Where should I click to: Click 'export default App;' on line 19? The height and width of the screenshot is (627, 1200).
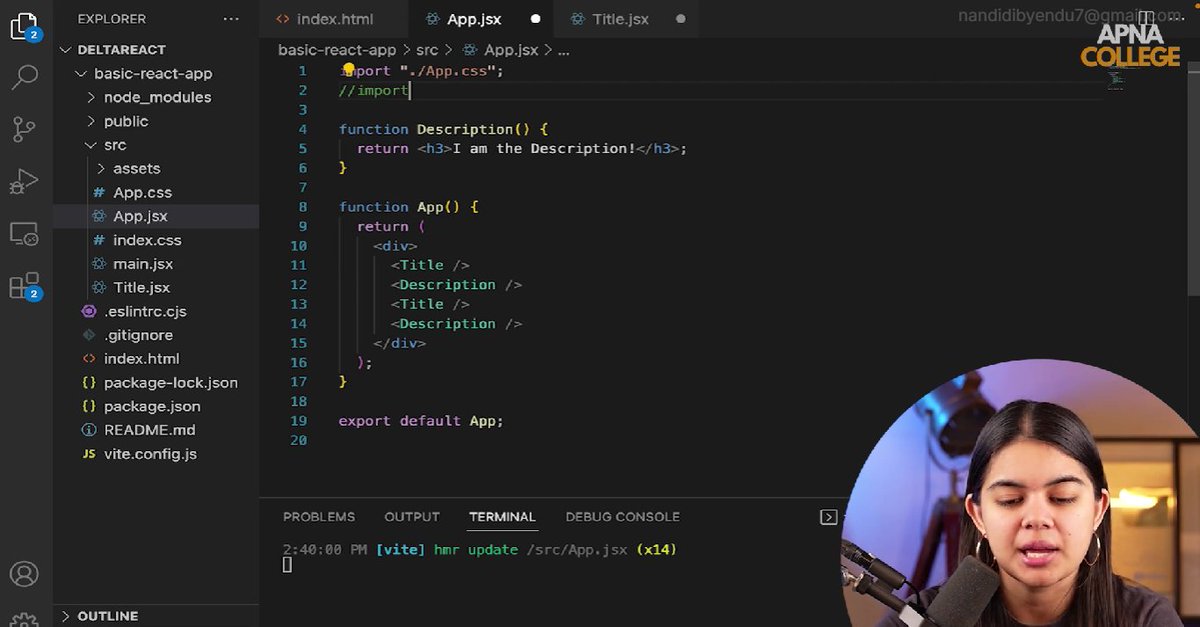tap(421, 421)
